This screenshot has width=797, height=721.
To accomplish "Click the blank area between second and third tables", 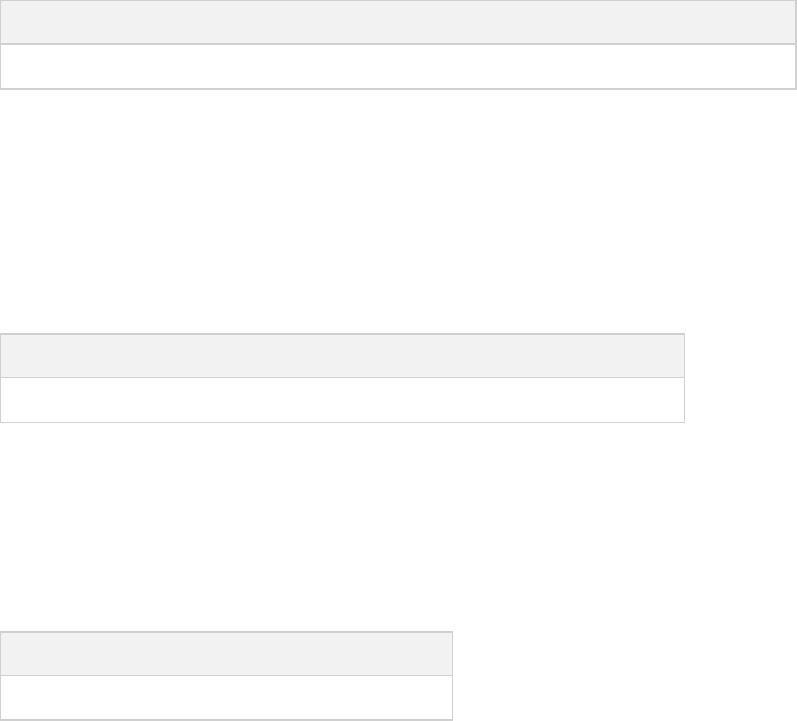I will tap(342, 526).
